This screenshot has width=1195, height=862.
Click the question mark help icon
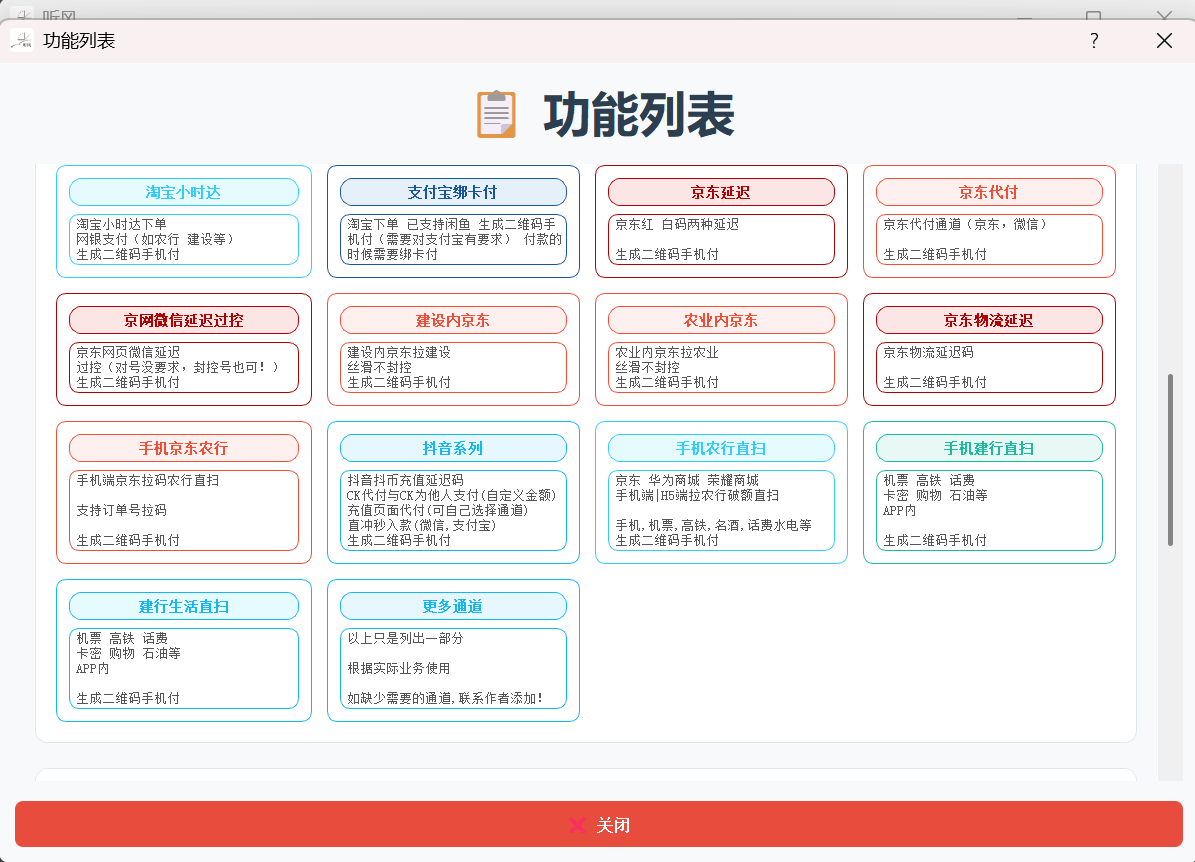[1094, 40]
